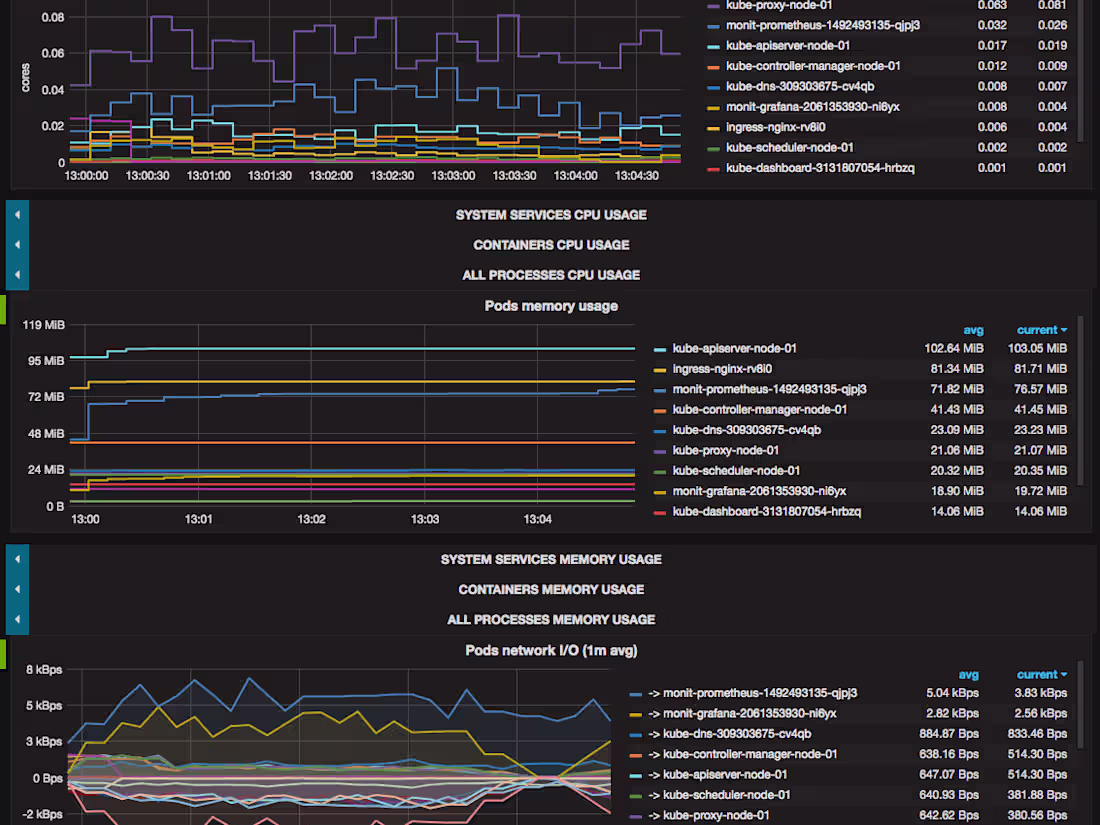The width and height of the screenshot is (1100, 825).
Task: Sort by the avg column in network legend
Action: pos(968,674)
